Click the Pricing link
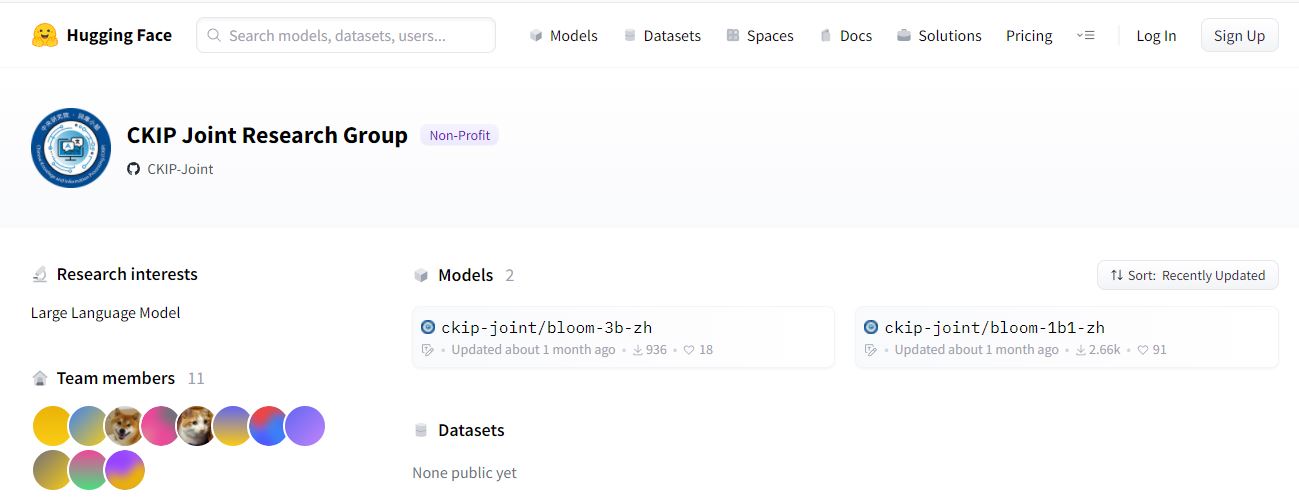This screenshot has width=1299, height=503. tap(1029, 35)
